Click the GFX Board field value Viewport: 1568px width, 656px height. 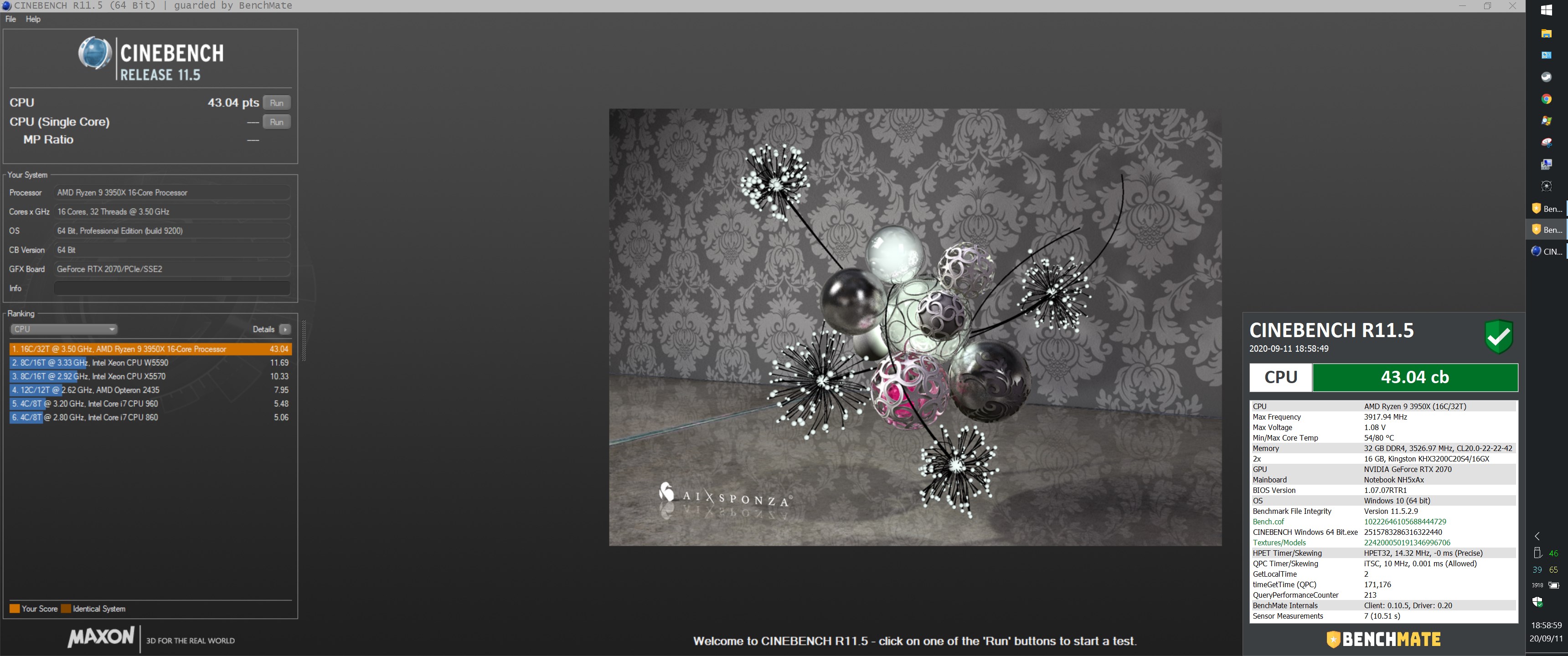(x=172, y=269)
